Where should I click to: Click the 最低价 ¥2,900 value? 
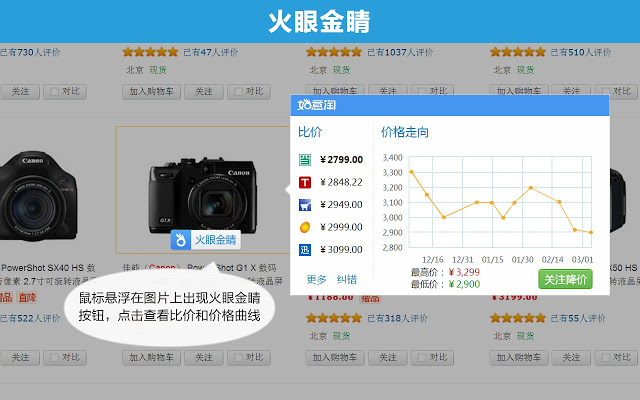464,284
